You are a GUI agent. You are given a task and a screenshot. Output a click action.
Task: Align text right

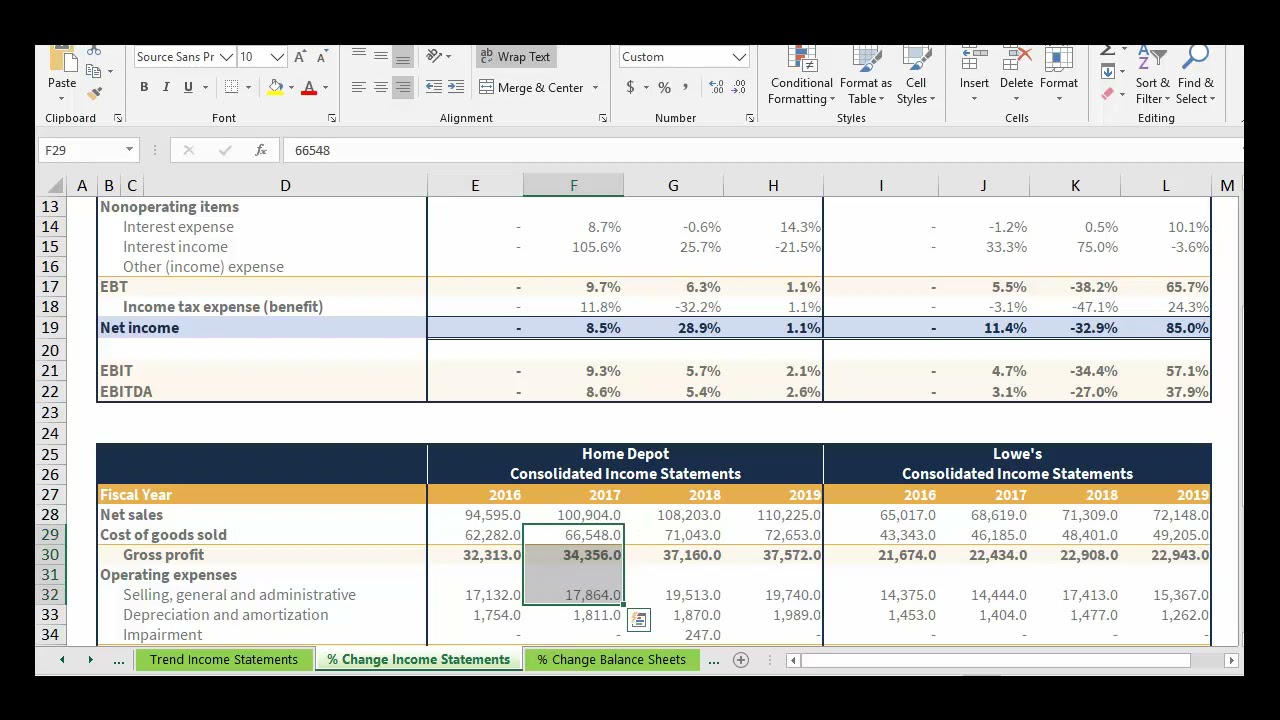click(x=402, y=88)
